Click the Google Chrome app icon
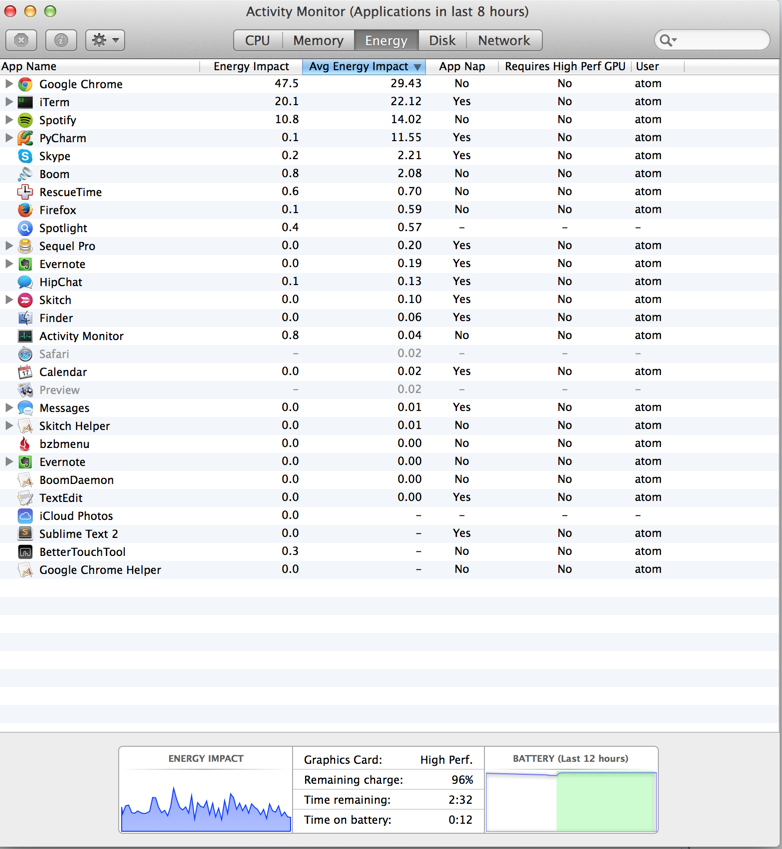This screenshot has width=782, height=849. 25,84
